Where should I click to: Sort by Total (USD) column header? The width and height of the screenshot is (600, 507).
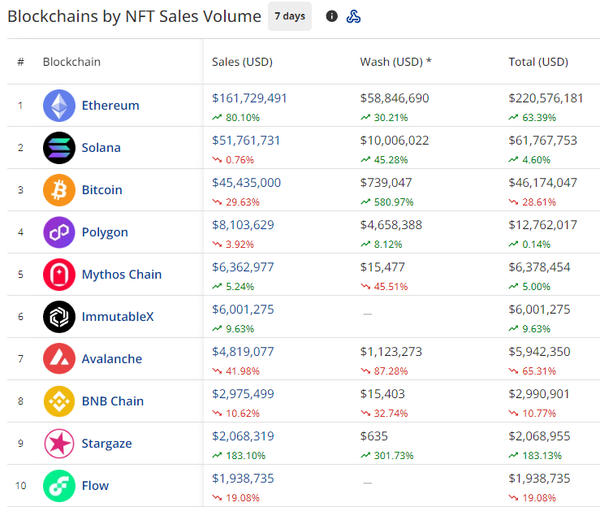tap(538, 62)
